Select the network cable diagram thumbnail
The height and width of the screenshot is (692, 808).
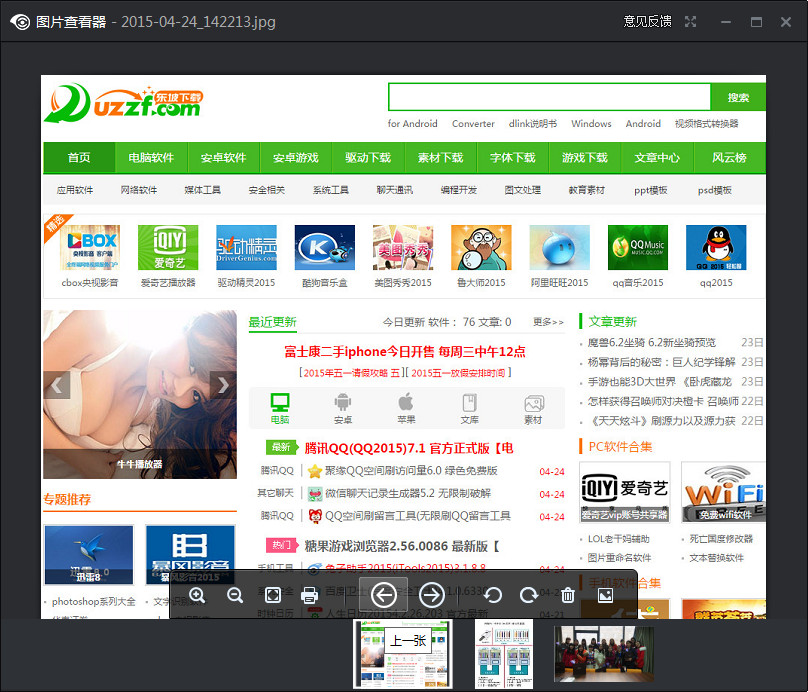pos(503,654)
